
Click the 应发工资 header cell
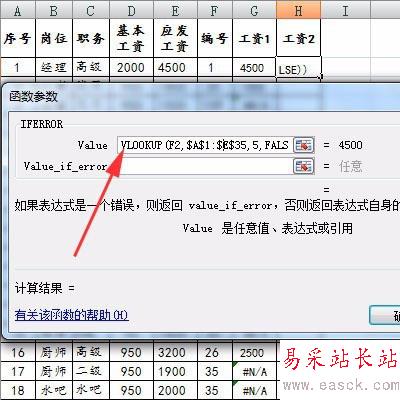175,38
